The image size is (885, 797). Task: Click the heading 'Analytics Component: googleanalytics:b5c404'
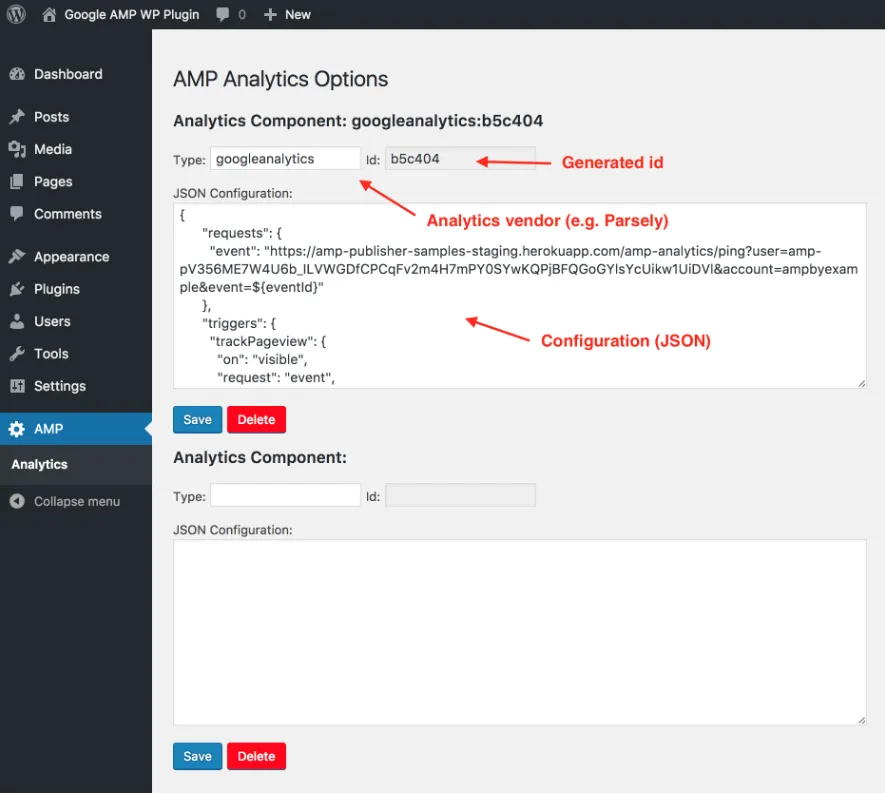[x=358, y=121]
